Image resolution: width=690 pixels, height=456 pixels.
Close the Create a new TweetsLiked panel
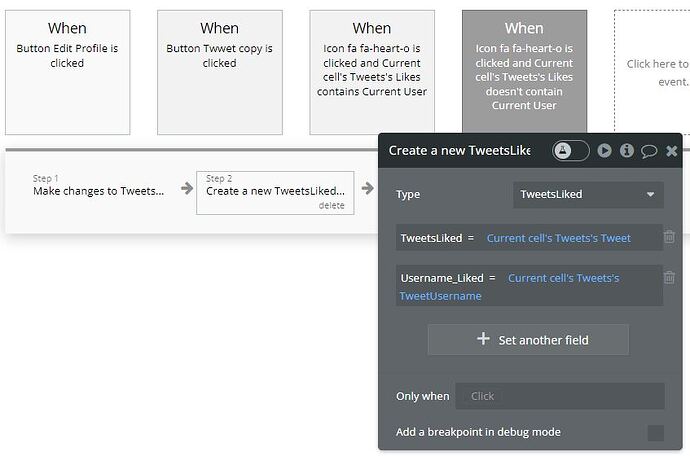point(672,151)
